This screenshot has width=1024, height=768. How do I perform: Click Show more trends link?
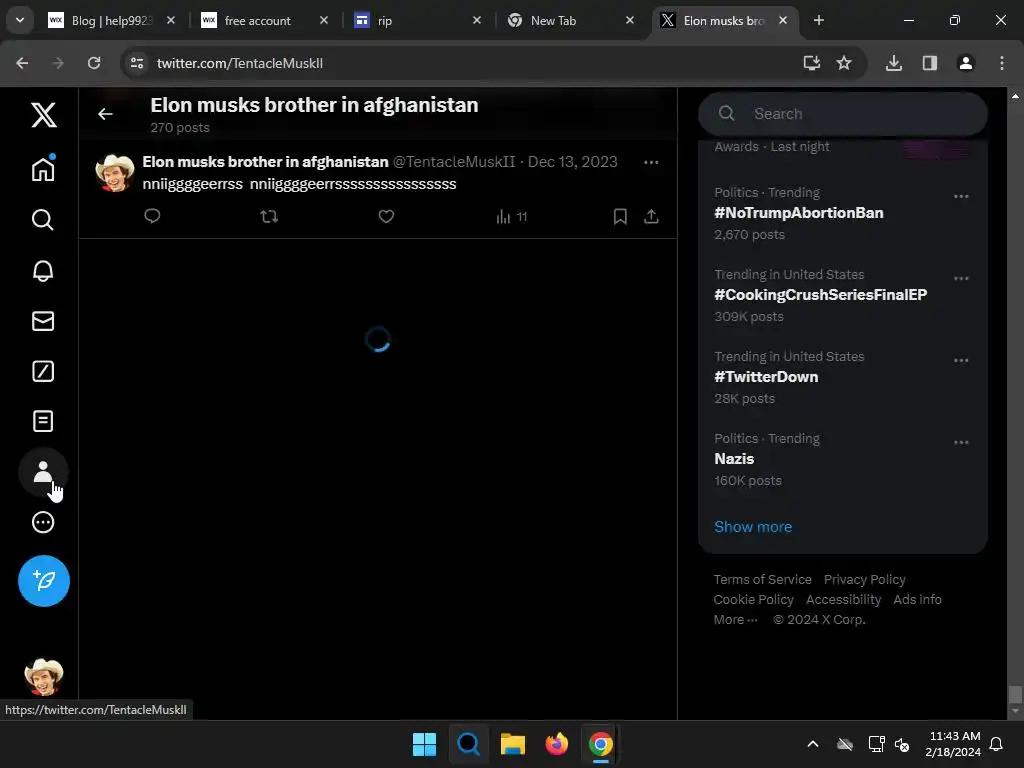click(753, 527)
